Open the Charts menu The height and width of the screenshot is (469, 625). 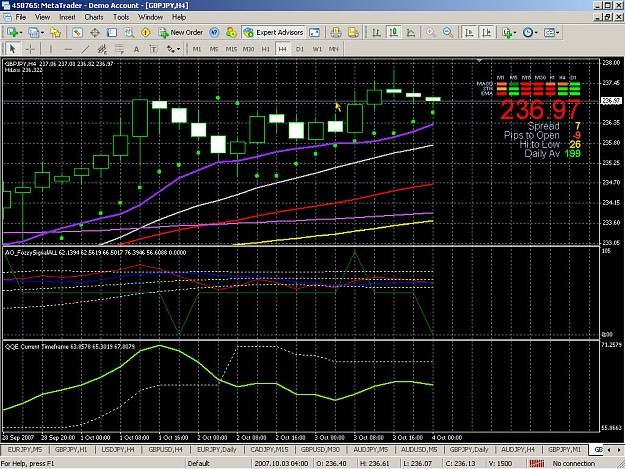pos(94,17)
